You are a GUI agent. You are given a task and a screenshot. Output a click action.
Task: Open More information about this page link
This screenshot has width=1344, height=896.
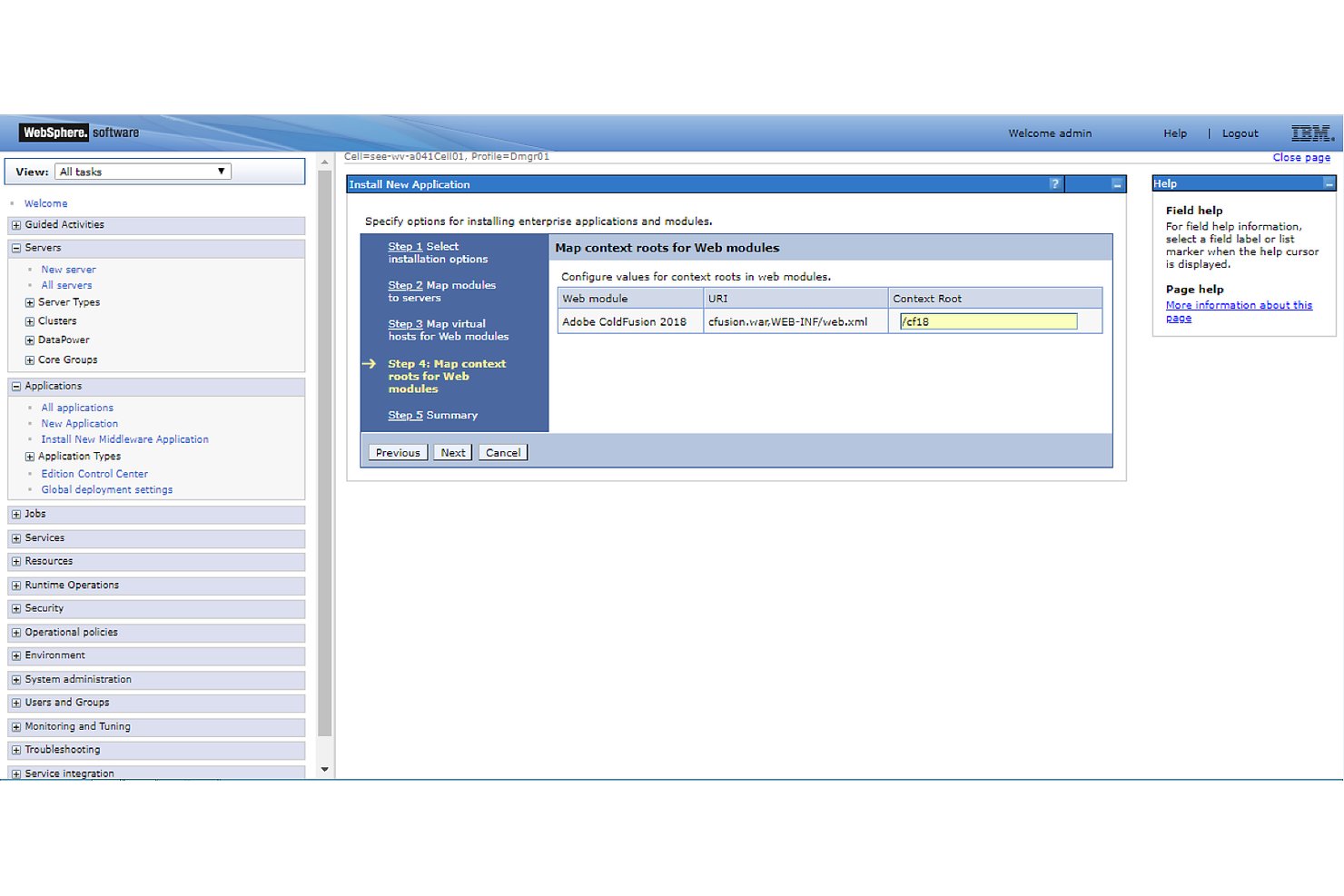(1239, 311)
